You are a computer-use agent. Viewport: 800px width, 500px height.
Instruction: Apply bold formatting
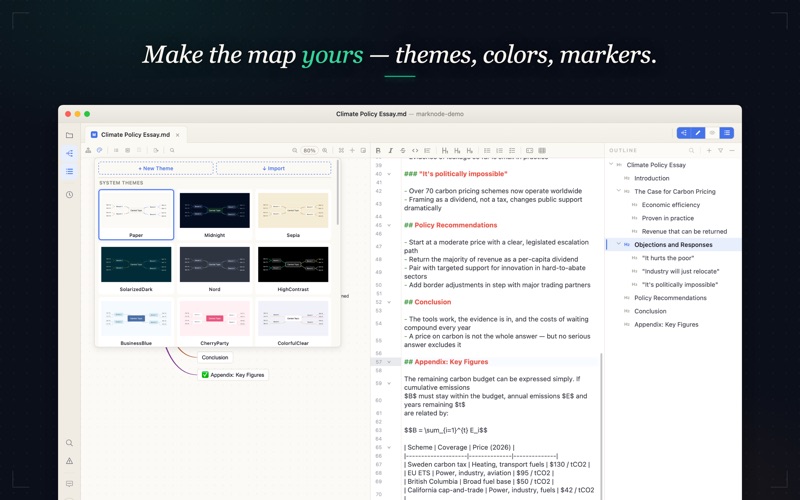tap(378, 151)
